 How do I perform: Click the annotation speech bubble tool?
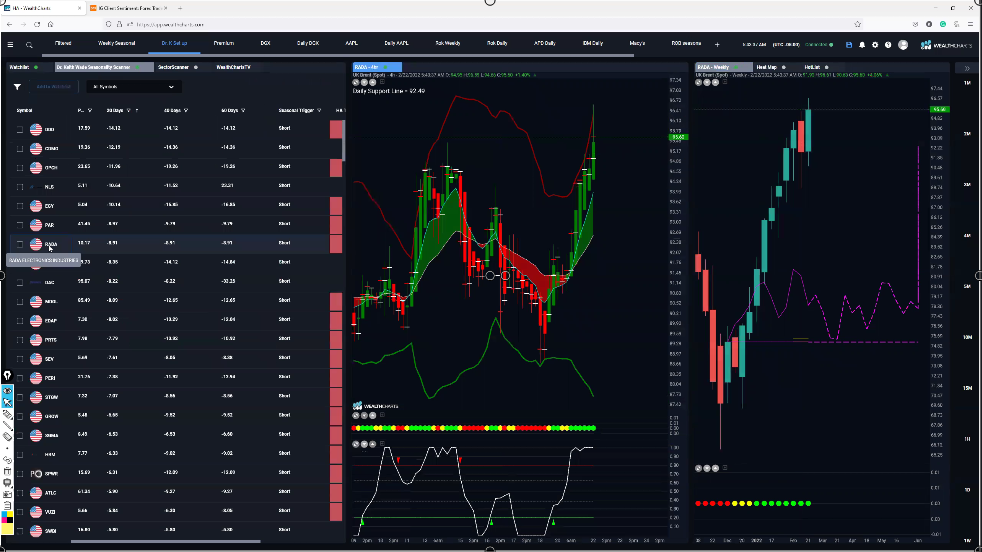coord(8,482)
